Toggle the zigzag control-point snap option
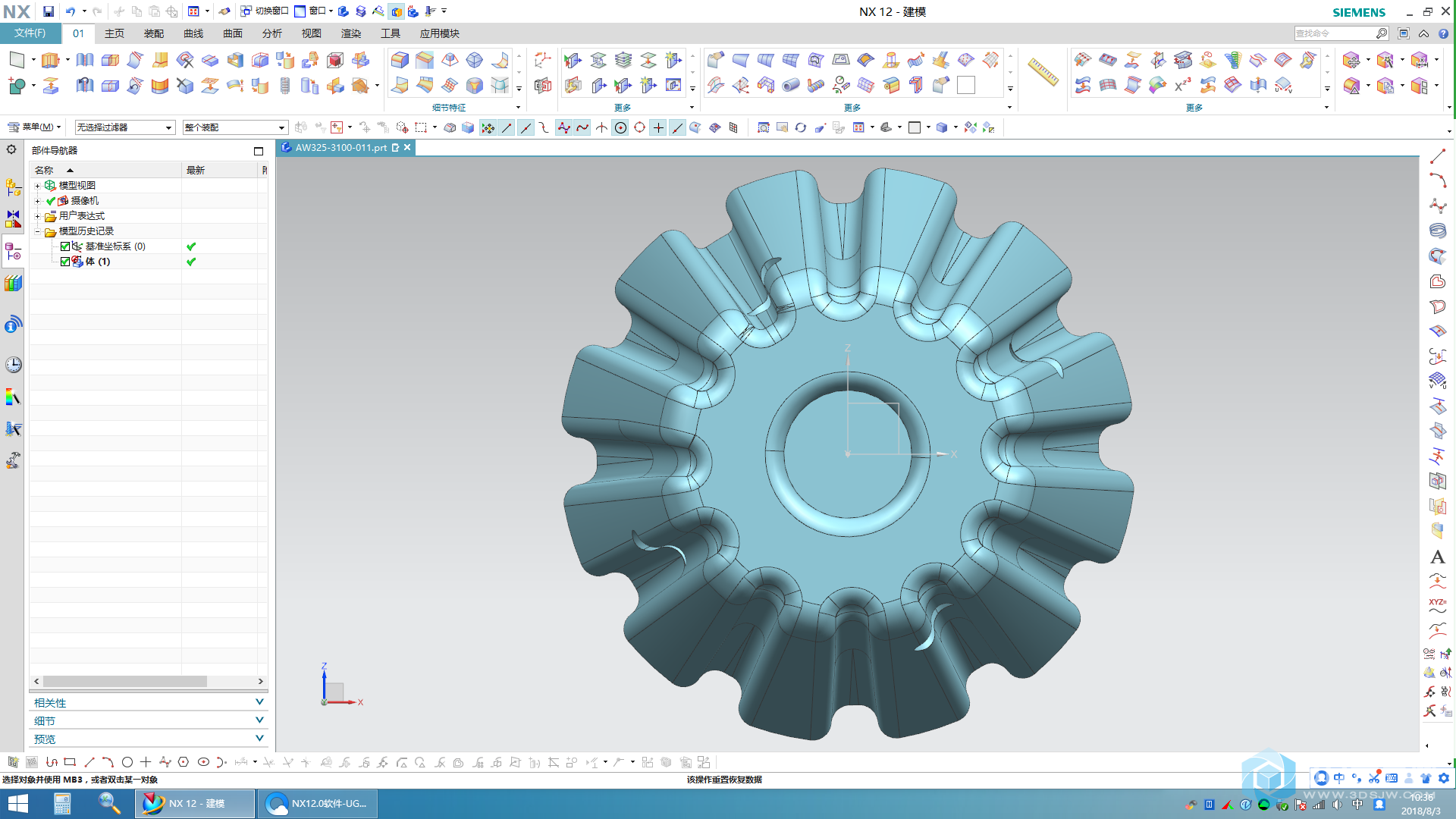1456x819 pixels. (x=563, y=127)
